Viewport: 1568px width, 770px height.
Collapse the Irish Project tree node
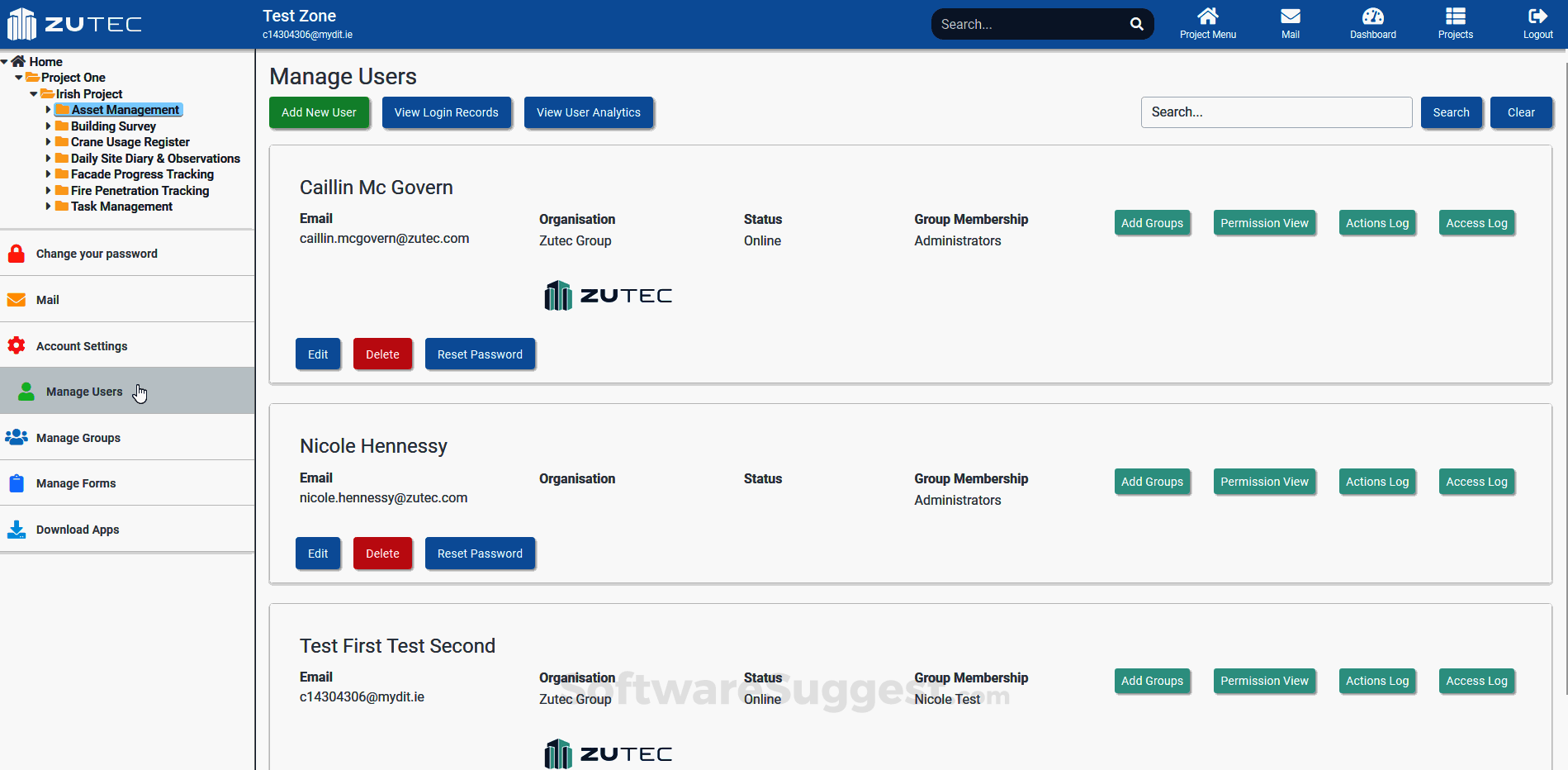[33, 93]
